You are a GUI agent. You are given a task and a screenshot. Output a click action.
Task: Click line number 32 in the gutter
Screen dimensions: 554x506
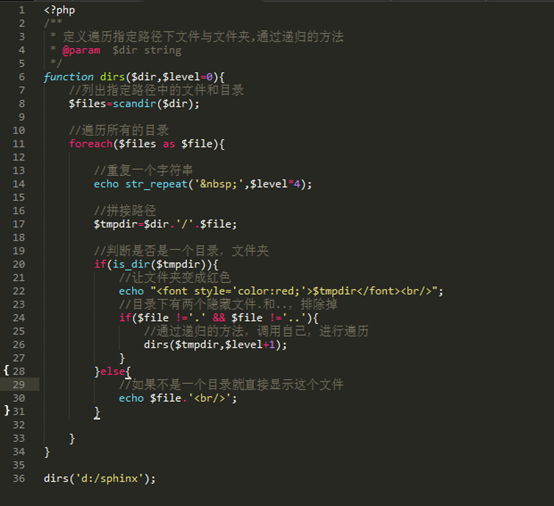click(19, 425)
